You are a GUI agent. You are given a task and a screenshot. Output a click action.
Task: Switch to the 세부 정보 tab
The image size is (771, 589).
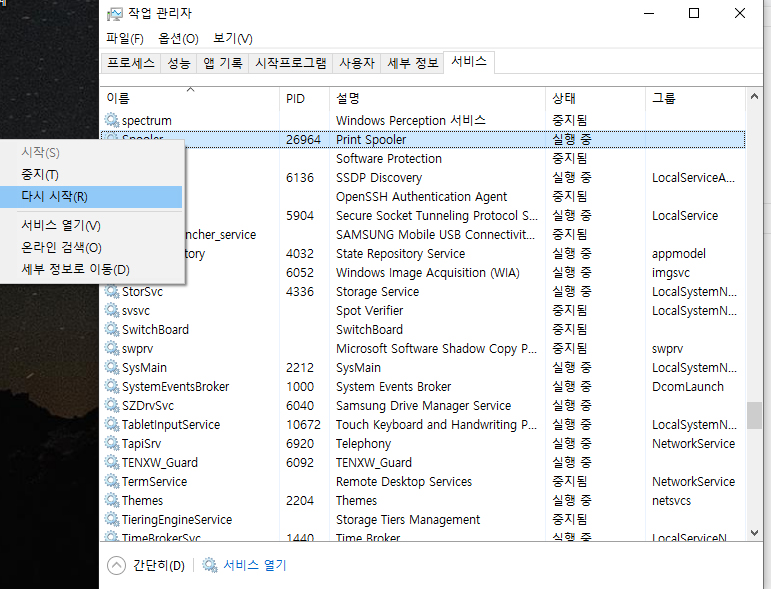413,63
